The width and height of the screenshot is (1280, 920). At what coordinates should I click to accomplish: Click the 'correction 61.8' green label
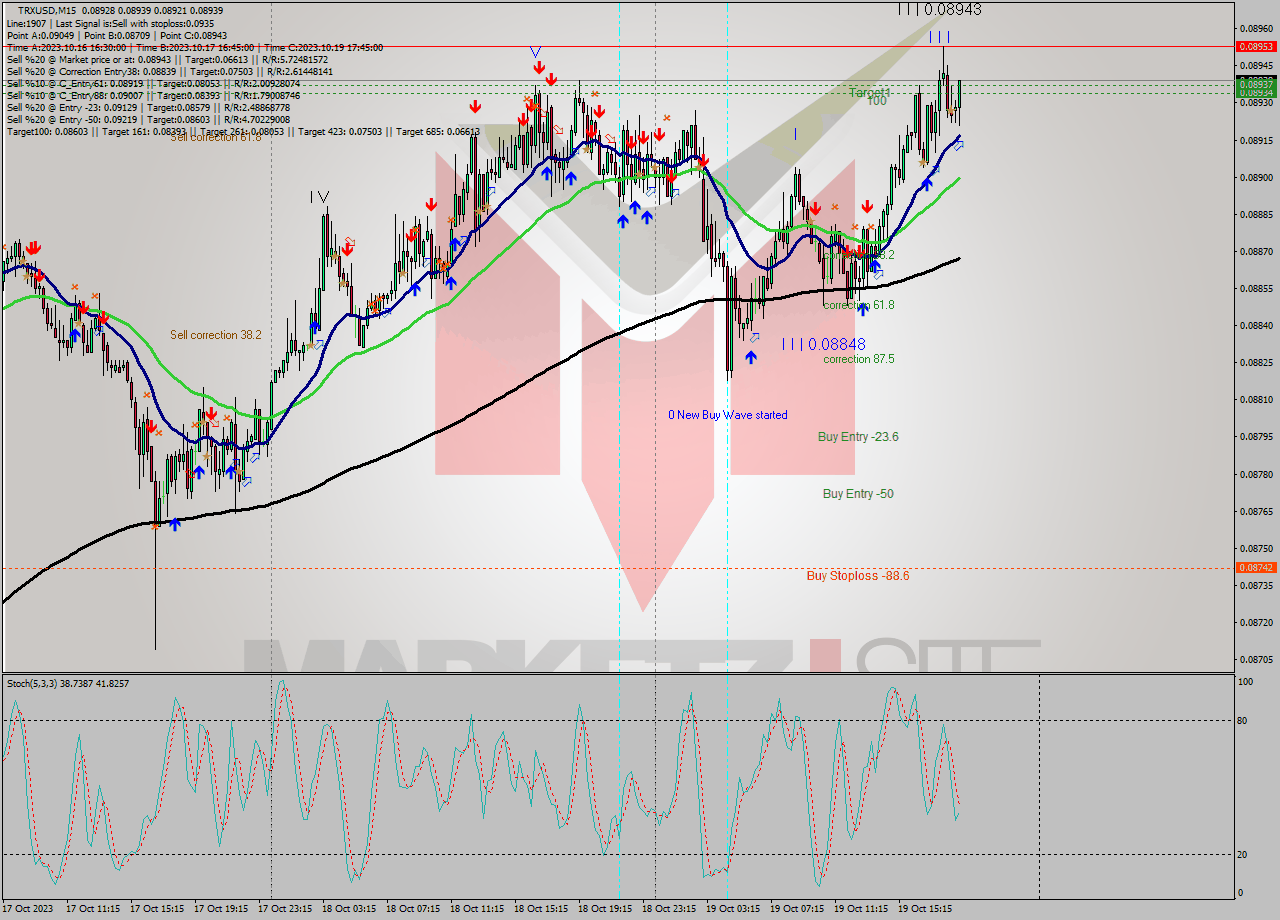[x=859, y=305]
